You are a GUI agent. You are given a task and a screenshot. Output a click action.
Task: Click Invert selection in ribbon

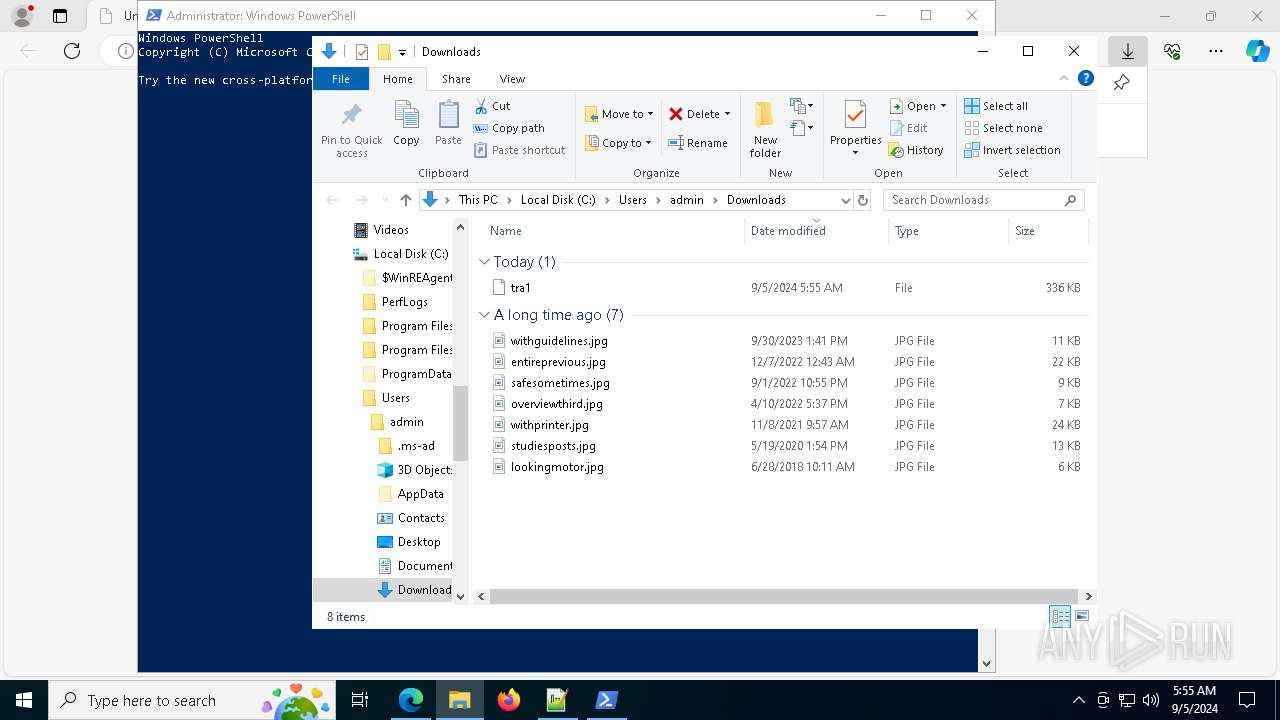[x=1012, y=150]
